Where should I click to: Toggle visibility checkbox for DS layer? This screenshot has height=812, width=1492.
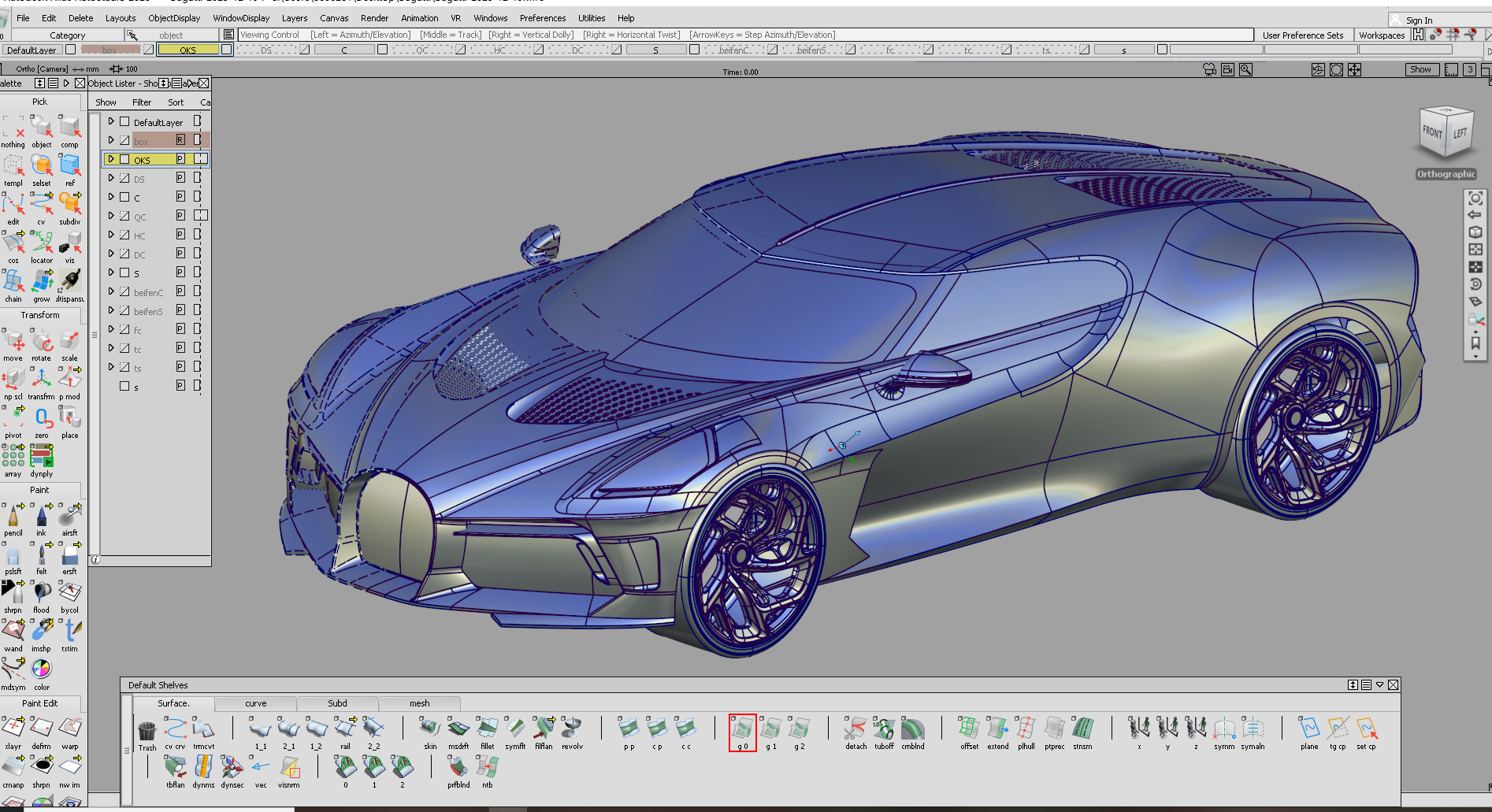click(x=124, y=177)
